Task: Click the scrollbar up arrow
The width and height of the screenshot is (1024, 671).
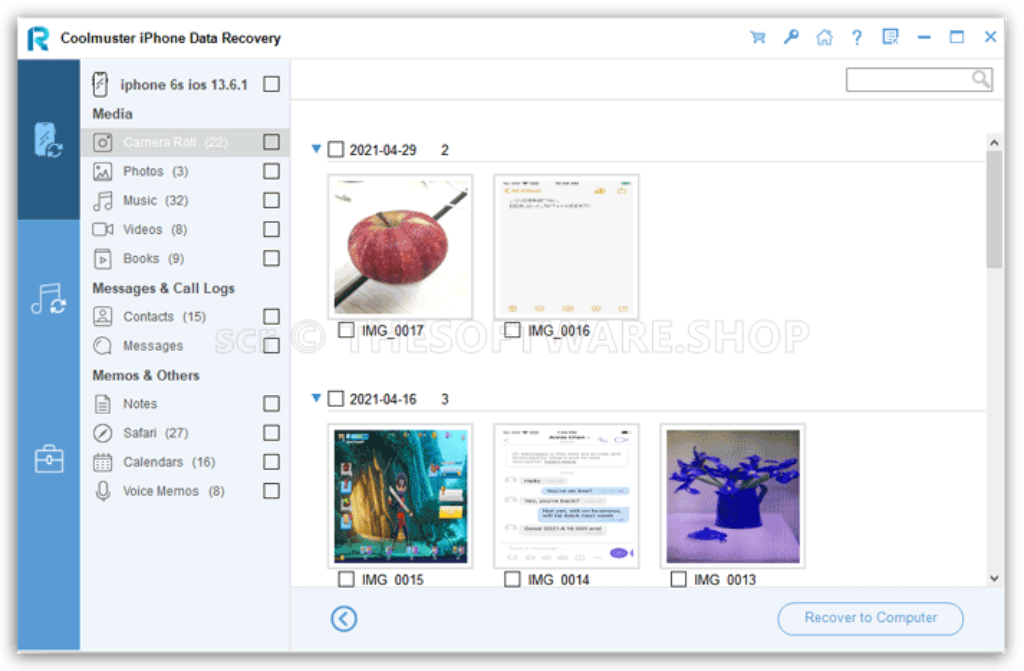Action: 994,142
